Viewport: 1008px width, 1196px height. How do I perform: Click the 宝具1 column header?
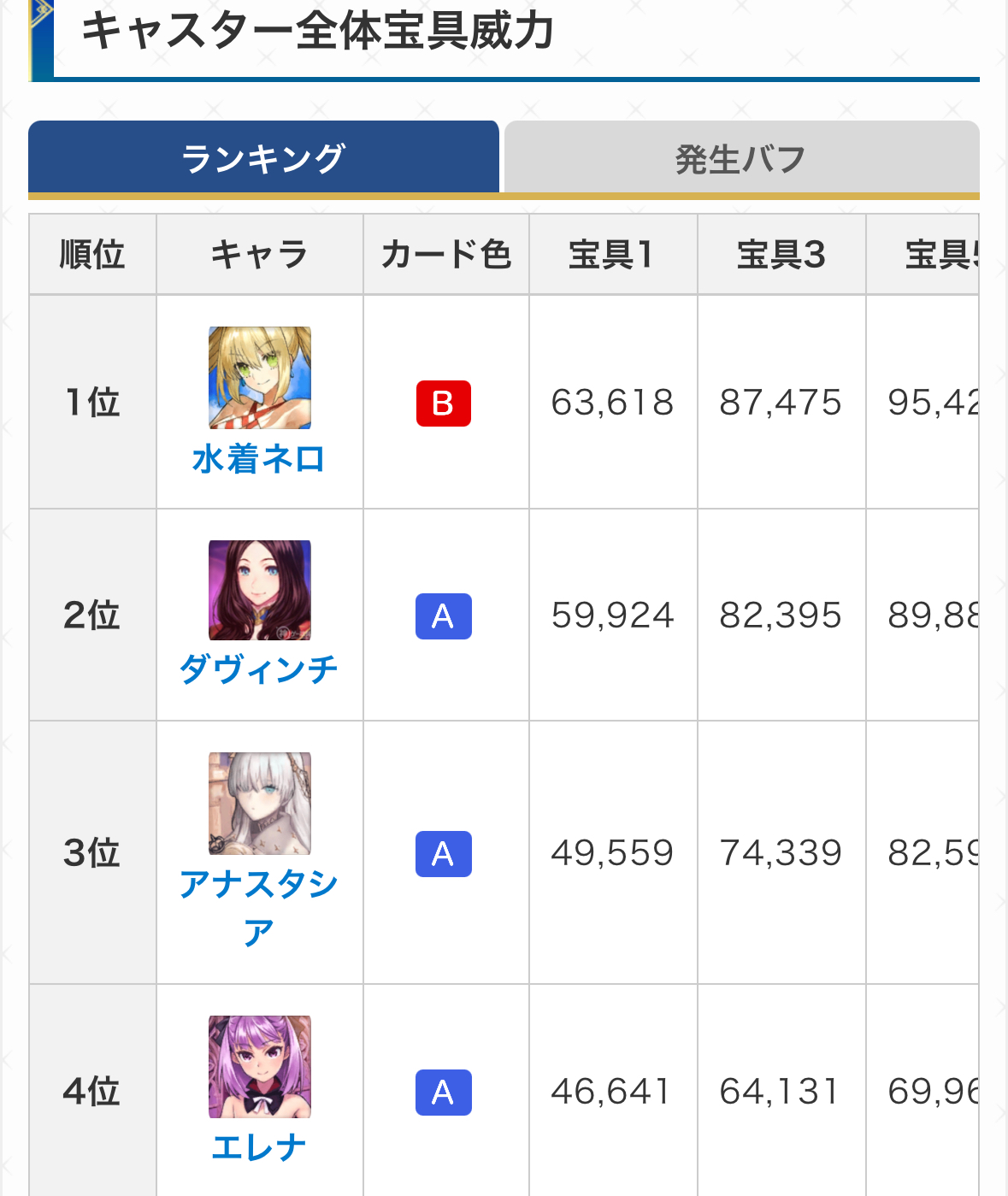(x=612, y=255)
